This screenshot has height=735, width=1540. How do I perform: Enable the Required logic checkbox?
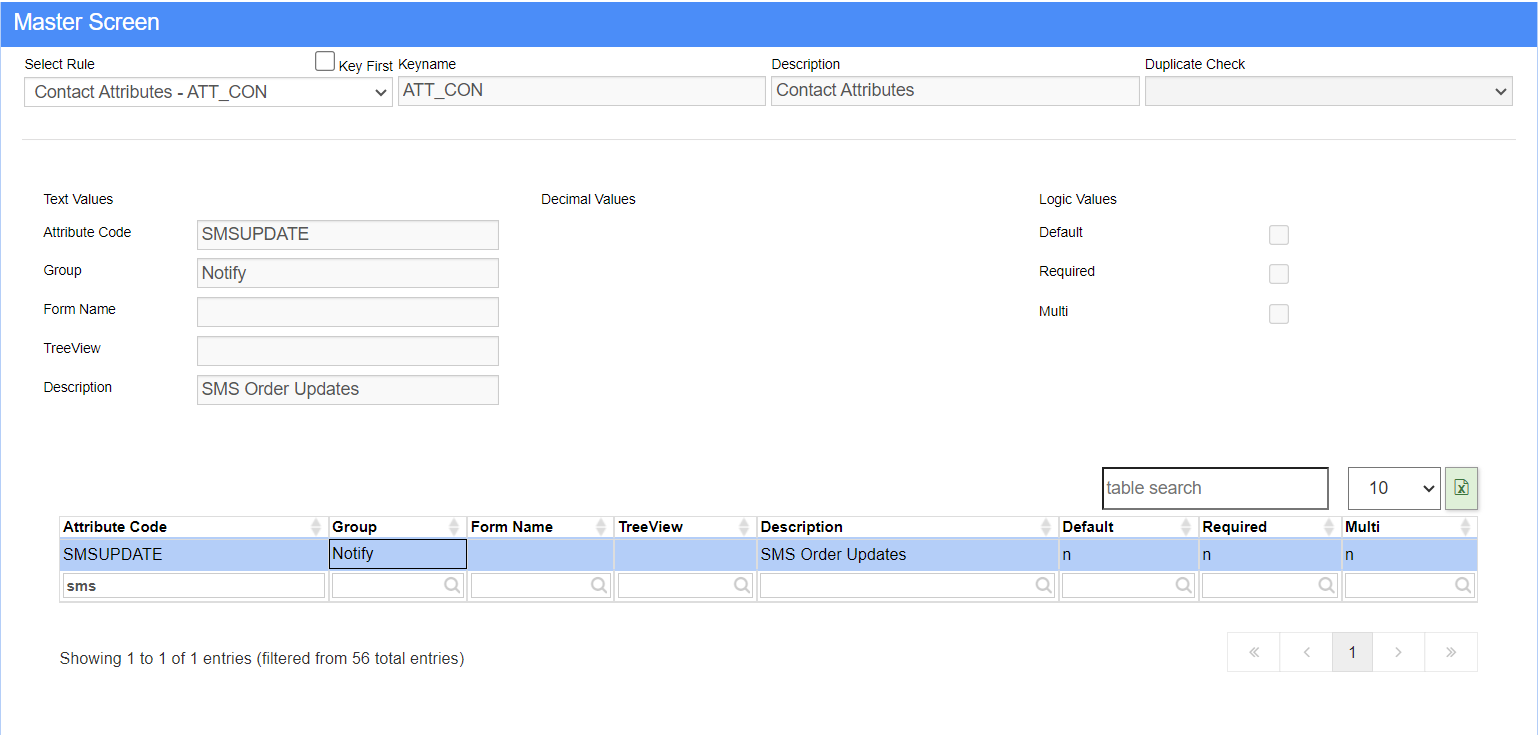(1278, 274)
